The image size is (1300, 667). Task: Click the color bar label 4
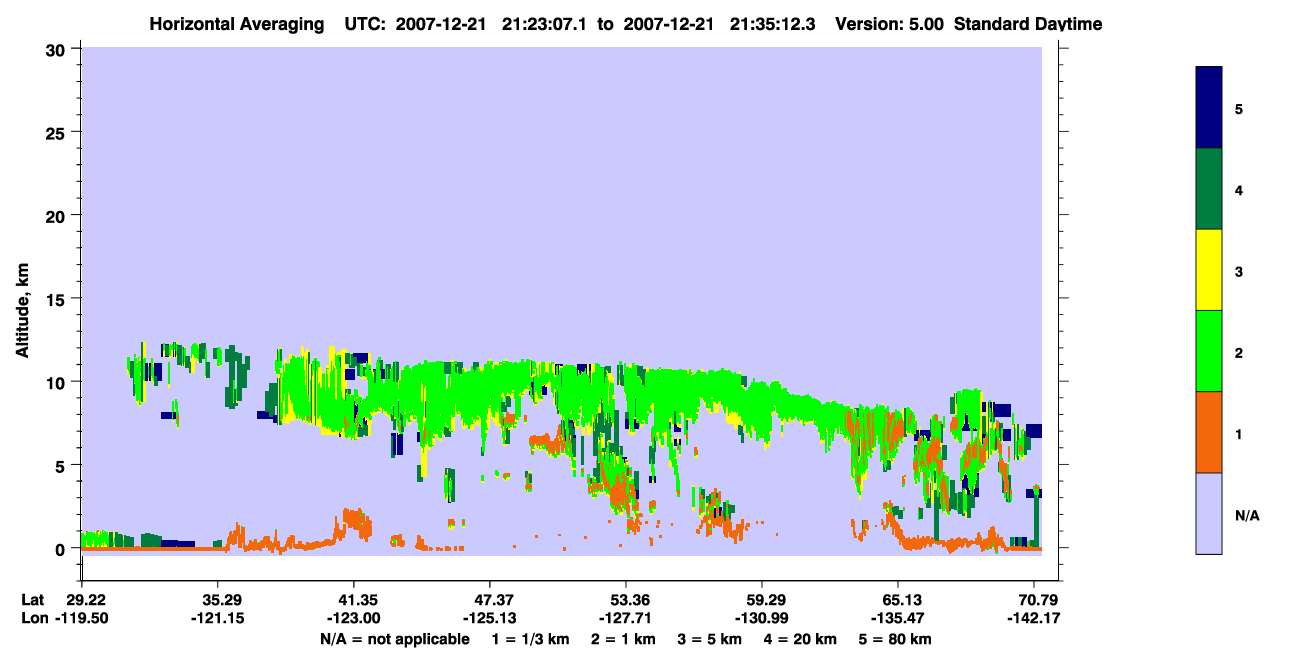(1238, 189)
